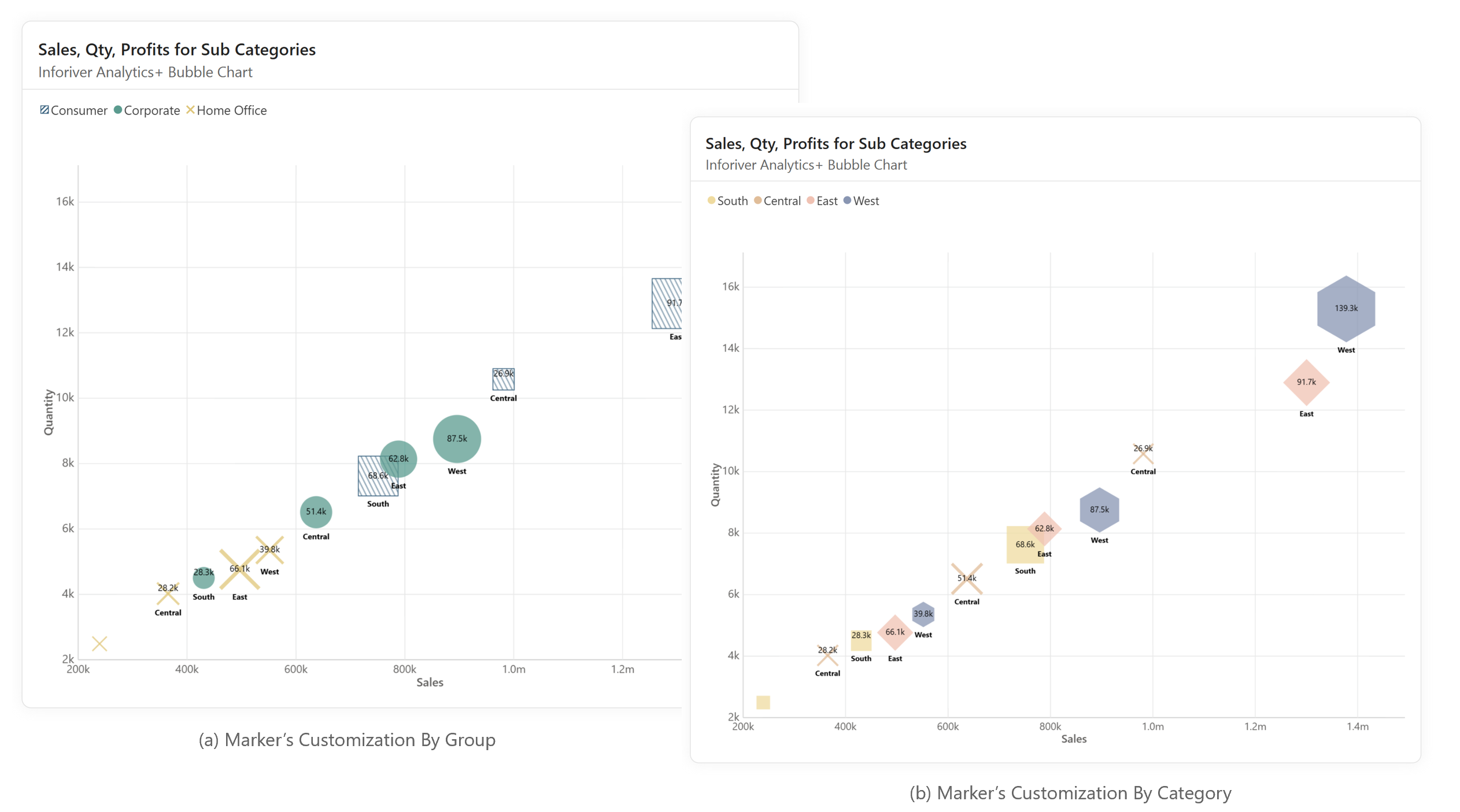1460x812 pixels.
Task: Click the Corporate green circle legend marker
Action: point(118,110)
